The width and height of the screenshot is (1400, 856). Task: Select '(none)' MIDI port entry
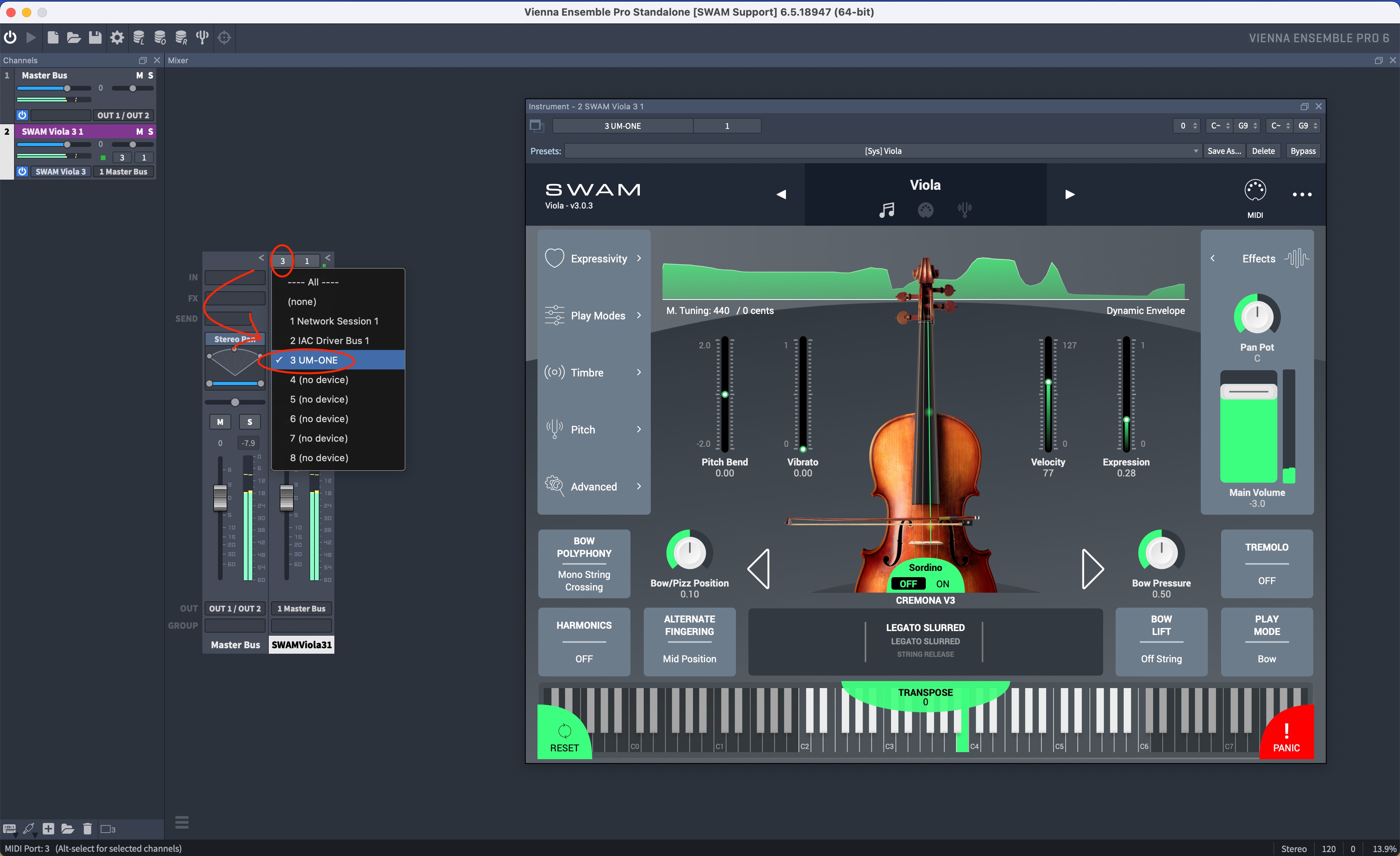(x=338, y=301)
